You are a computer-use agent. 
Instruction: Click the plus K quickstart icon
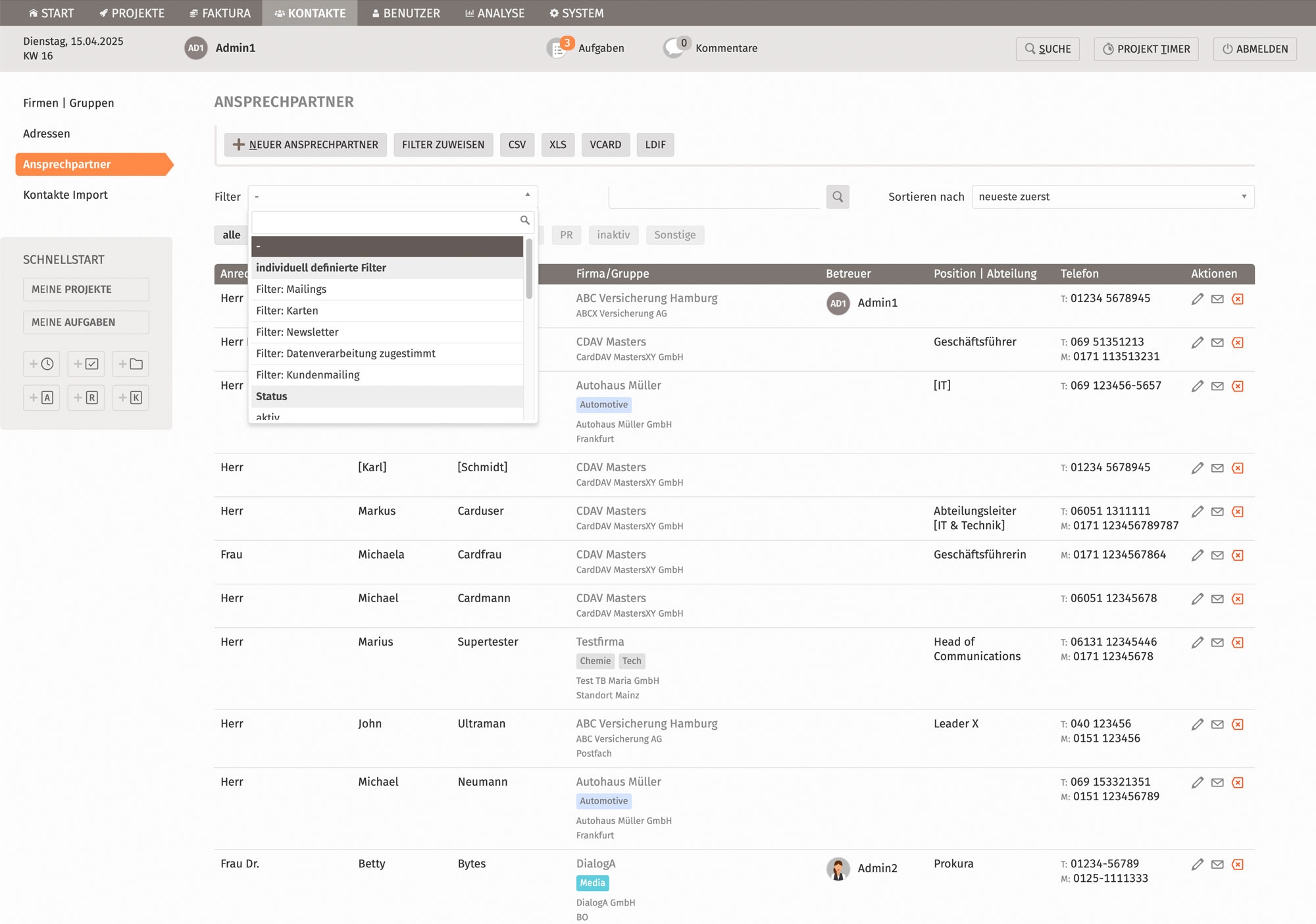130,398
